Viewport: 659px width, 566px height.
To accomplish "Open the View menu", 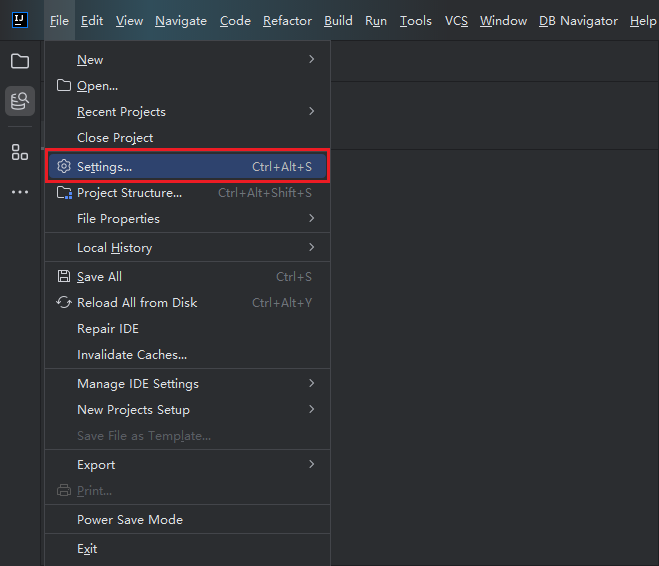I will point(129,21).
